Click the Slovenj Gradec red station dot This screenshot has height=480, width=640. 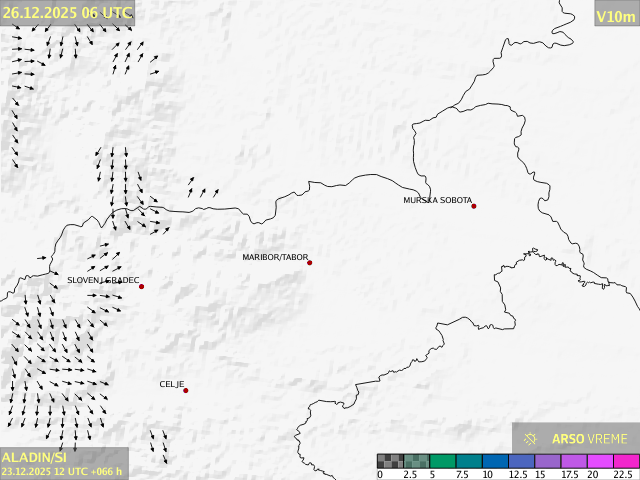tap(142, 287)
